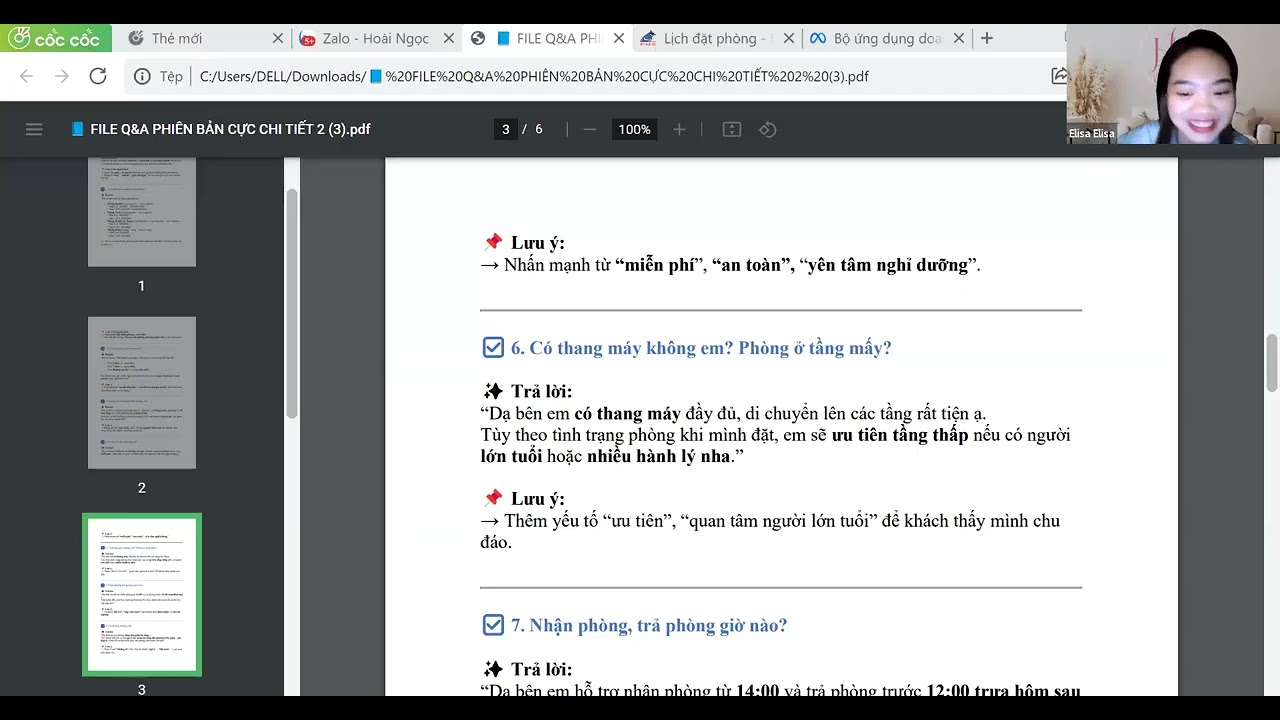This screenshot has height=720, width=1280.
Task: Click the pushpin icon above the miễn phí note
Action: 493,242
